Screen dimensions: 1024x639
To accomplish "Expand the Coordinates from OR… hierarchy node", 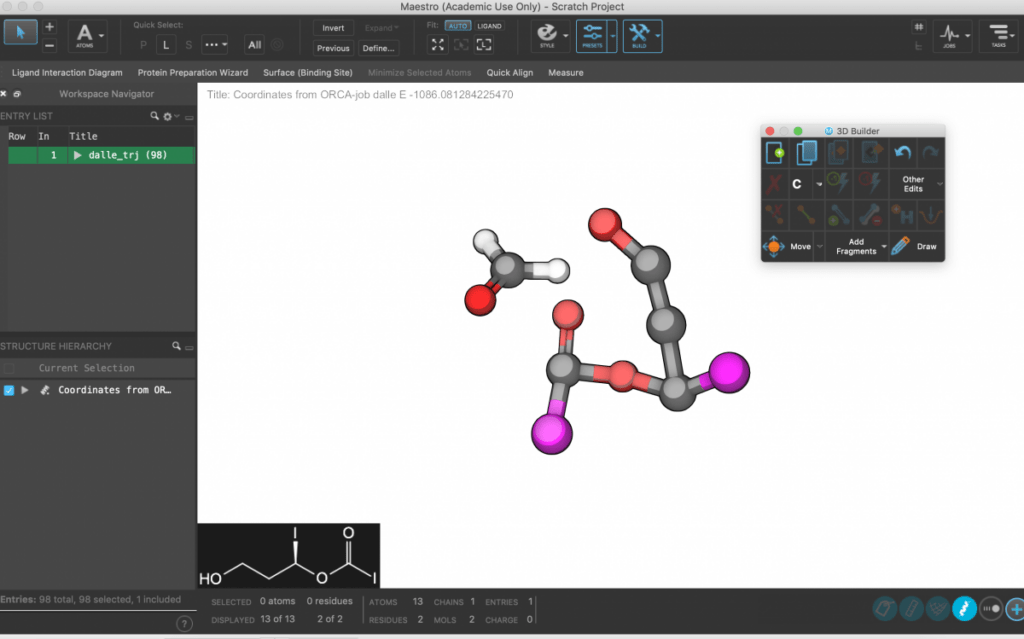I will pyautogui.click(x=25, y=390).
